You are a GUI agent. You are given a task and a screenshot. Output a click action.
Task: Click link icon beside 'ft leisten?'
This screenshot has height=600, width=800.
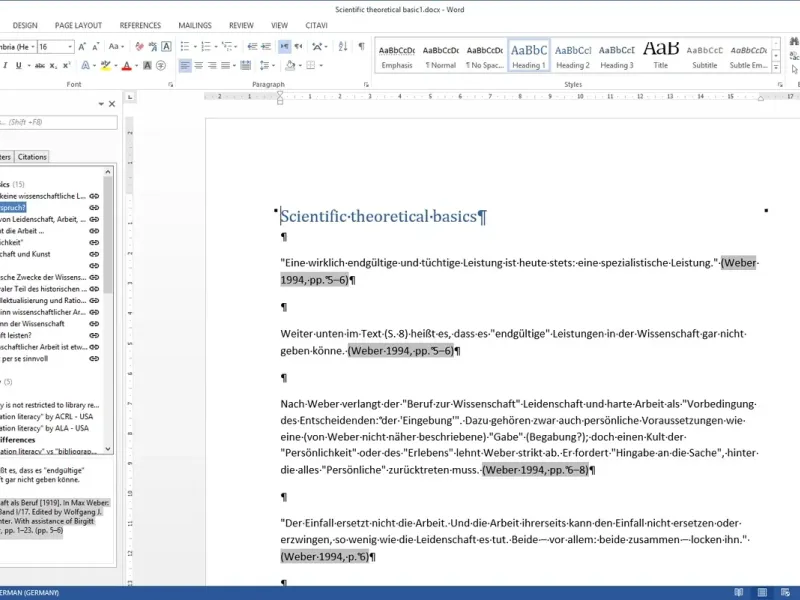click(94, 335)
